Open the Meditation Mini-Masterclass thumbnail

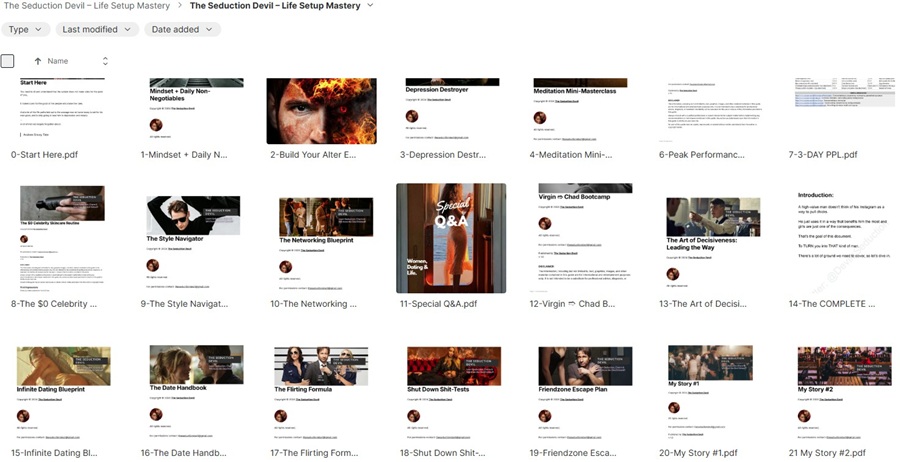(580, 110)
